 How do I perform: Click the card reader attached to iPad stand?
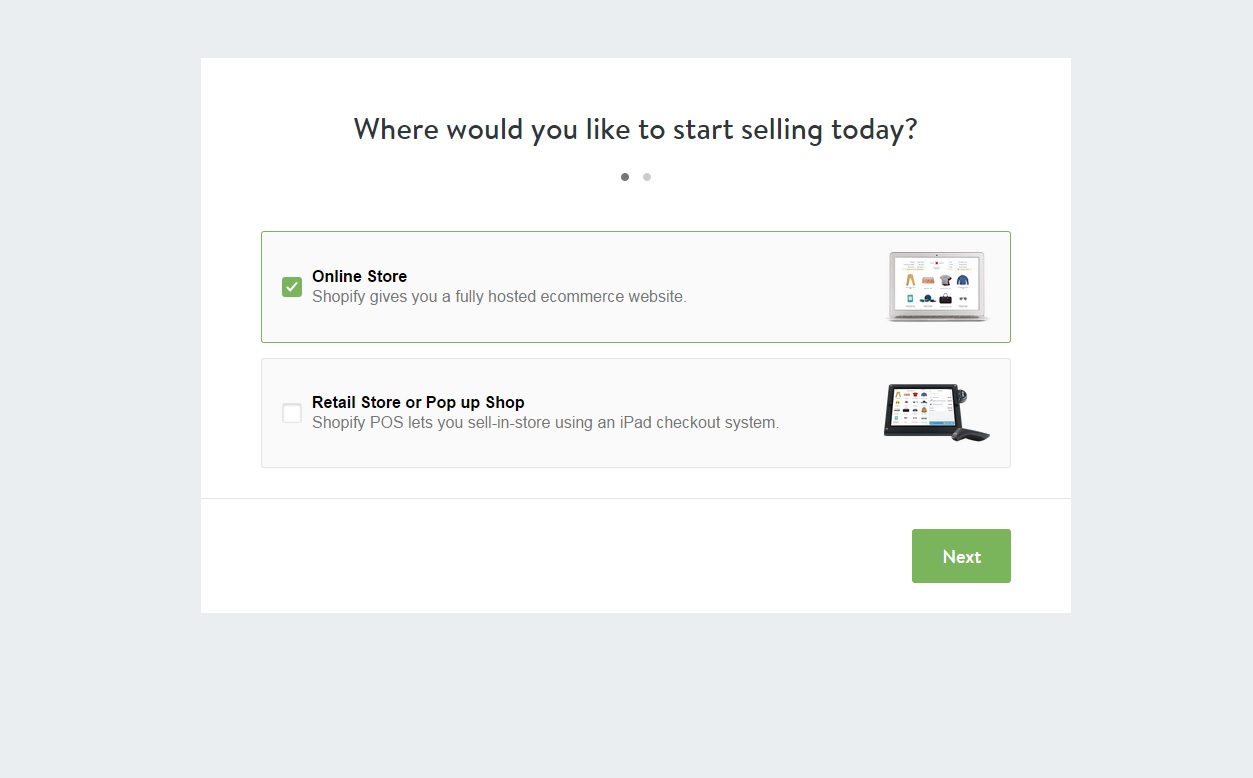(961, 397)
